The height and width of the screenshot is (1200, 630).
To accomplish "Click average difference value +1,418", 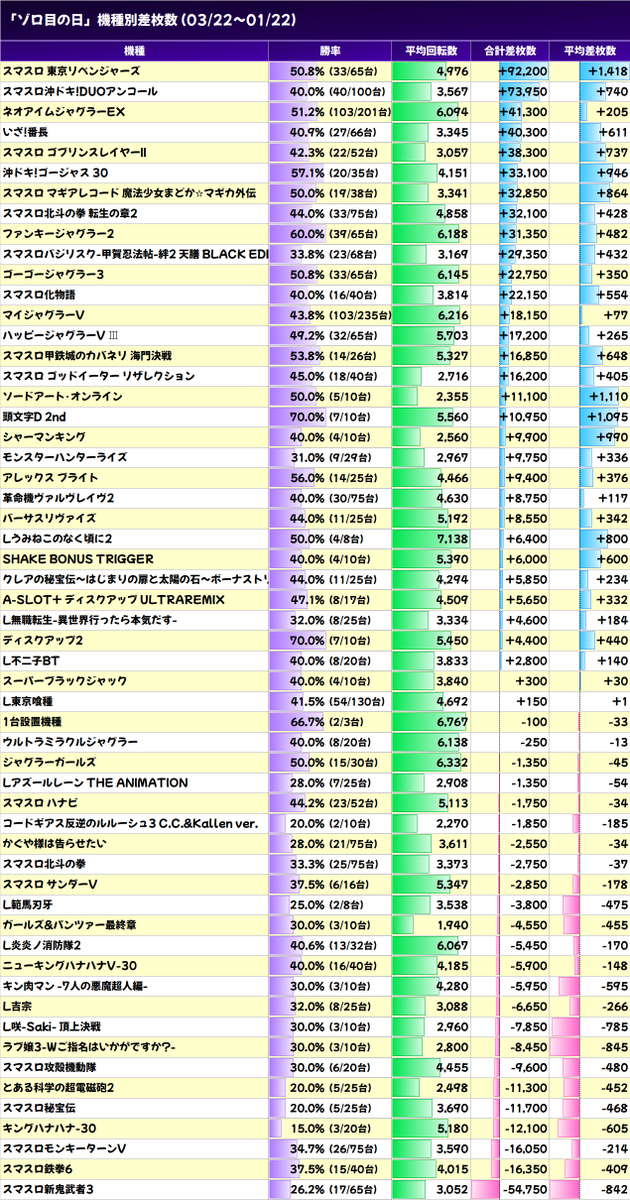I will coord(607,71).
